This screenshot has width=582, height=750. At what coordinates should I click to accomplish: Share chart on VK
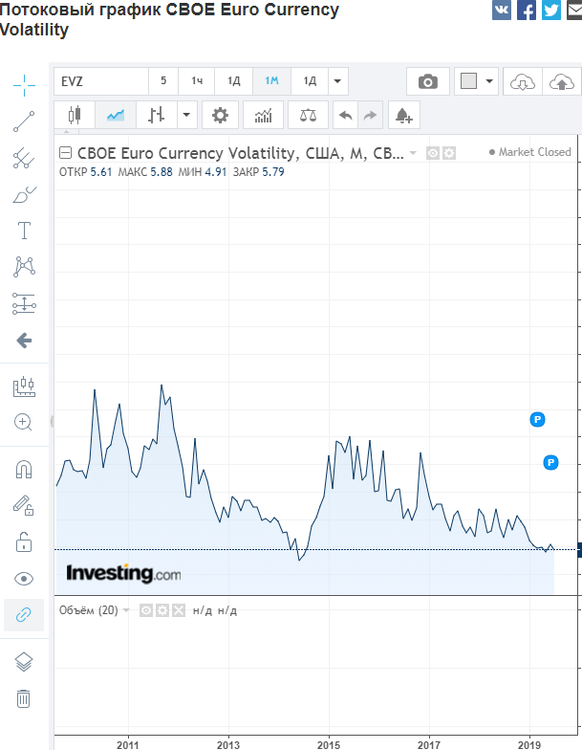[x=502, y=10]
